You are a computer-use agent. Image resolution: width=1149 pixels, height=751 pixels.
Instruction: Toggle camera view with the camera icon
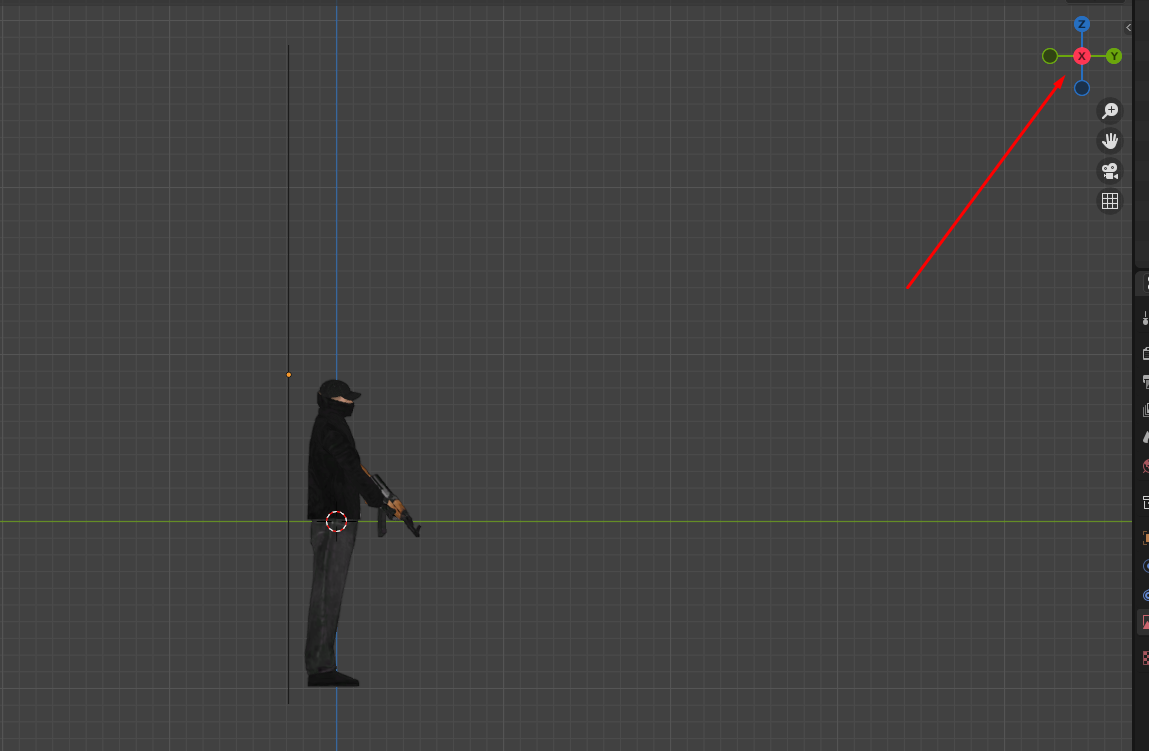pos(1109,171)
